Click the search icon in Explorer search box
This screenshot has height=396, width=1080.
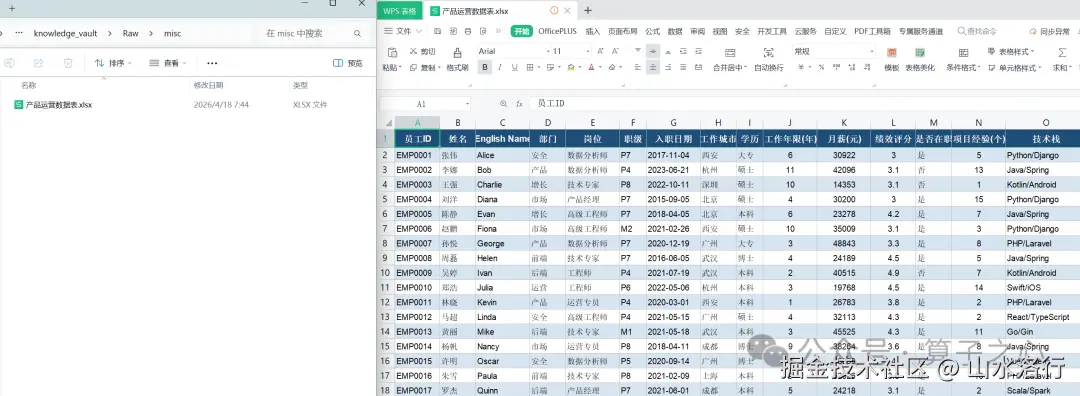tap(357, 33)
